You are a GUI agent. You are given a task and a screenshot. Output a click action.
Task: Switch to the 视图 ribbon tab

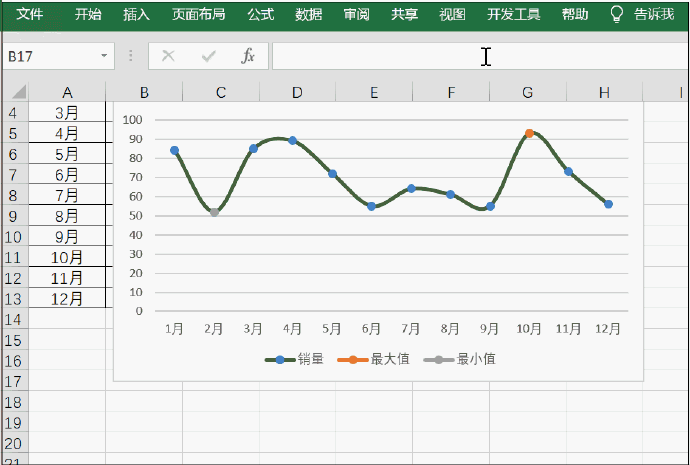(452, 15)
